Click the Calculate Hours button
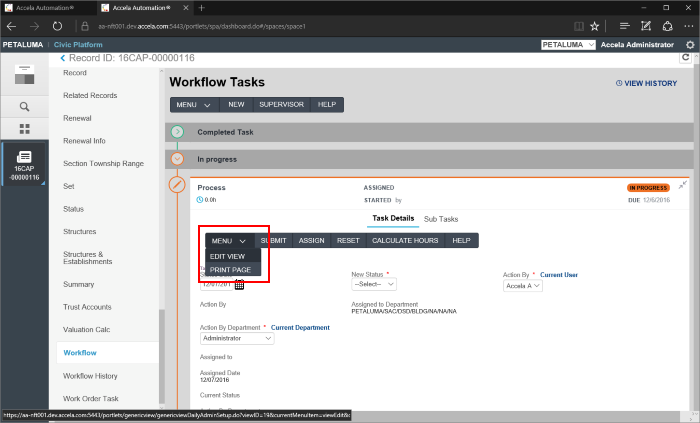The image size is (700, 423). 404,241
